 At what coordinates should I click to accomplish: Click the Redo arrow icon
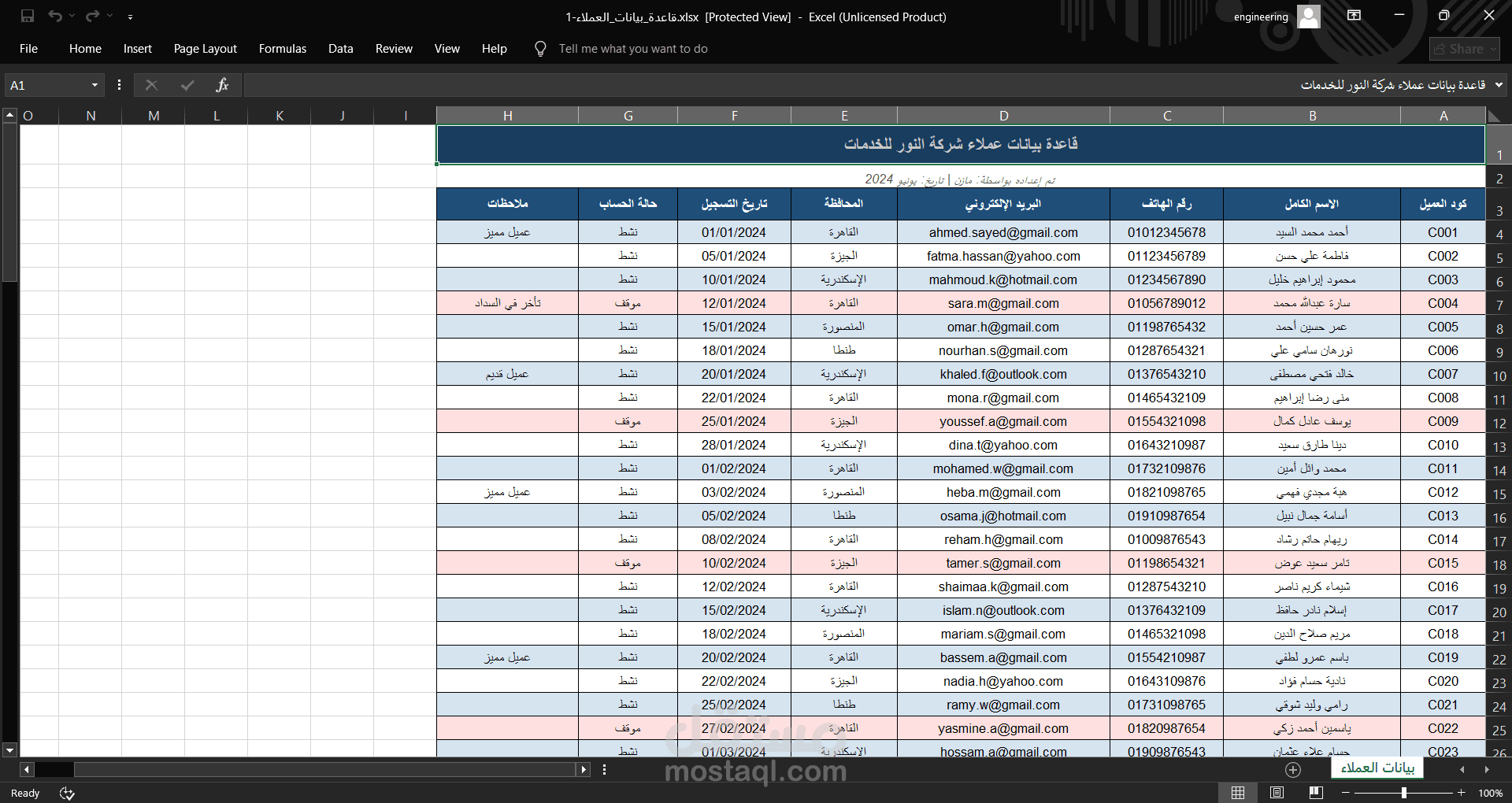[x=92, y=16]
